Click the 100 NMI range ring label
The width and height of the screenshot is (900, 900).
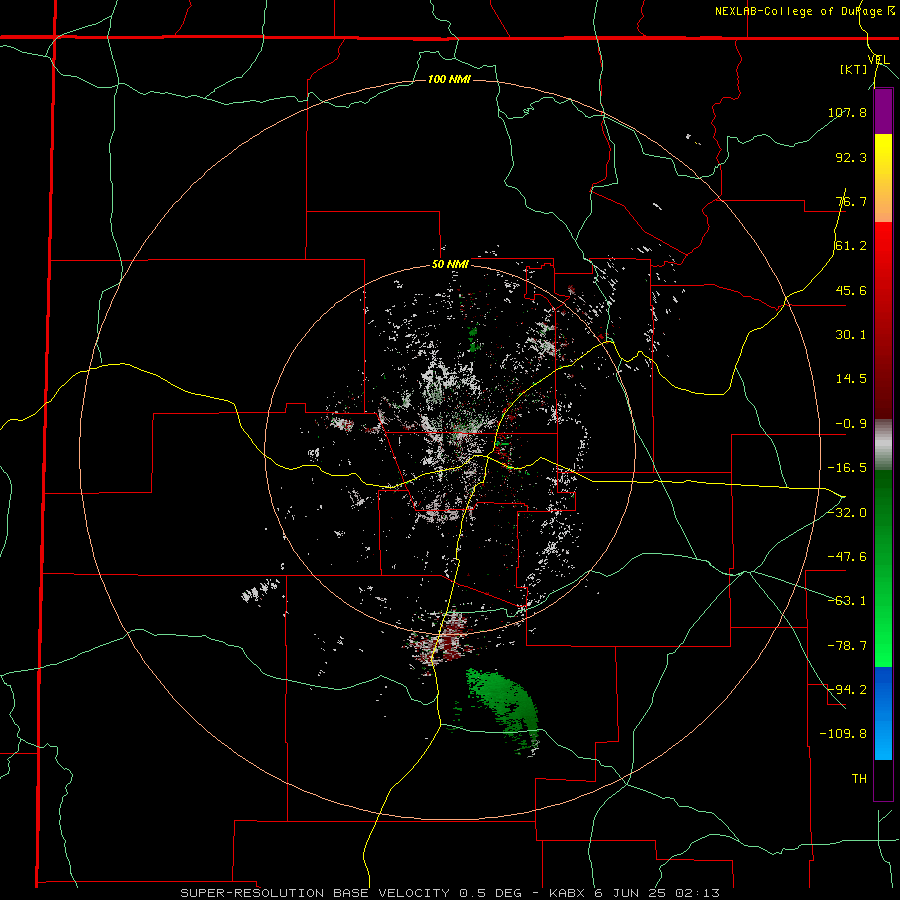(x=449, y=79)
